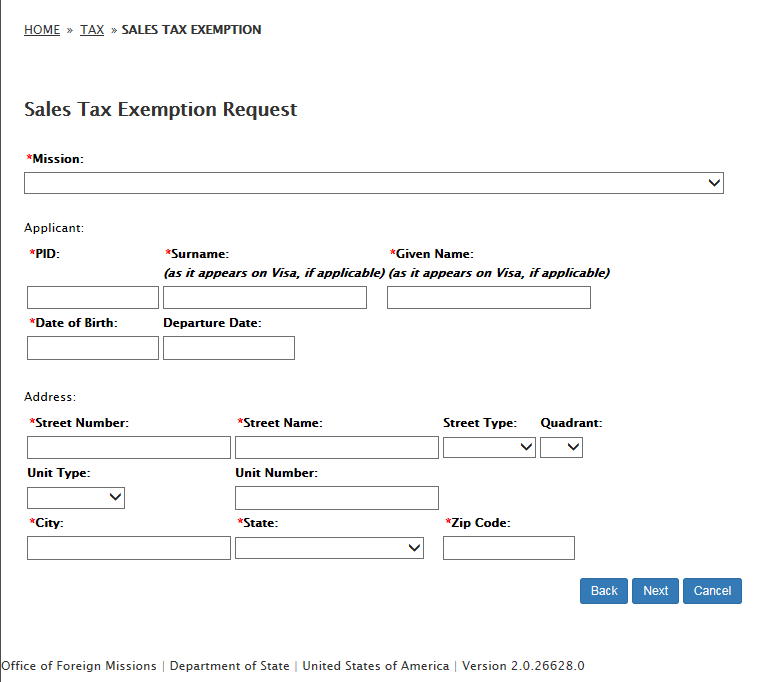Click the Office of Foreign Missions footer text
This screenshot has height=682, width=773.
(x=79, y=666)
